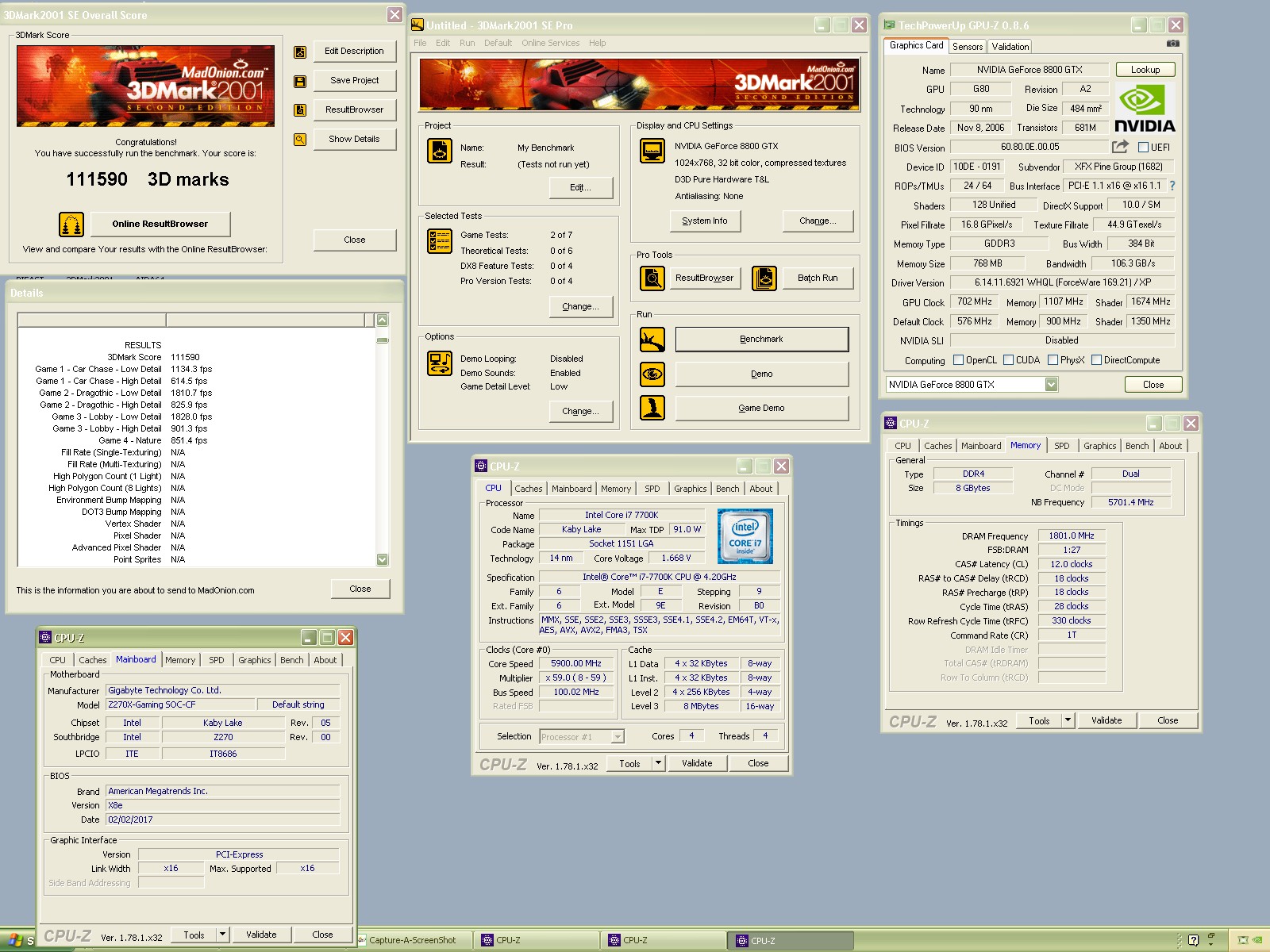Toggle the PhysX checkbox
Image resolution: width=1270 pixels, height=952 pixels.
(x=1053, y=360)
